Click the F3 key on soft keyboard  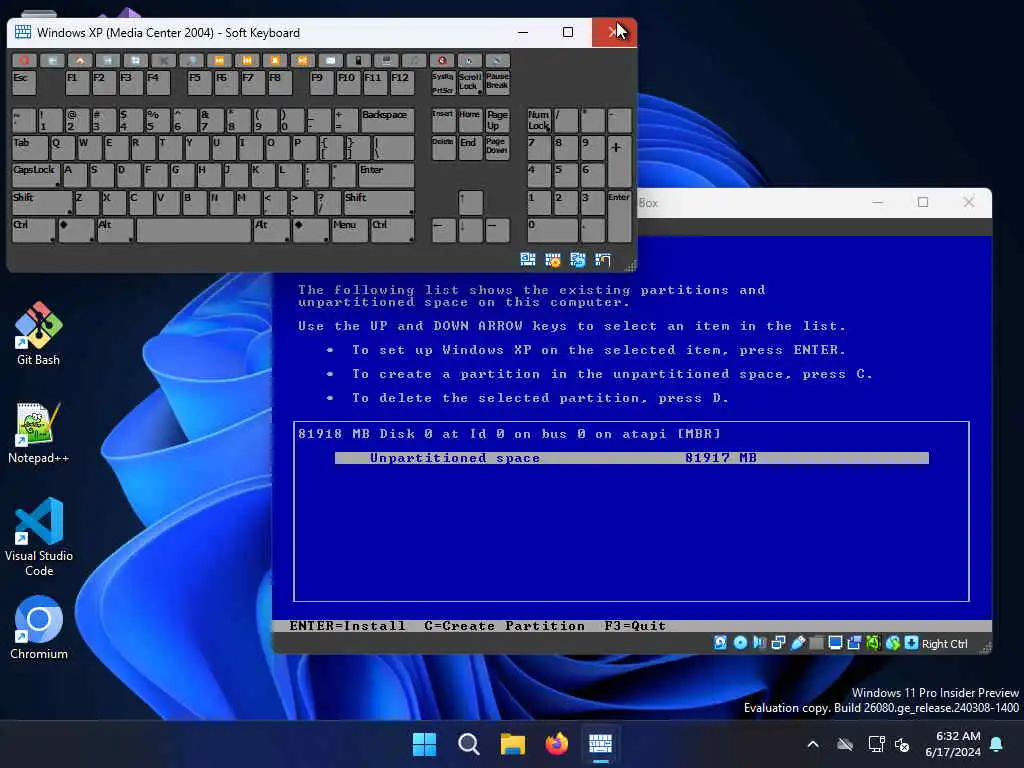pos(131,83)
